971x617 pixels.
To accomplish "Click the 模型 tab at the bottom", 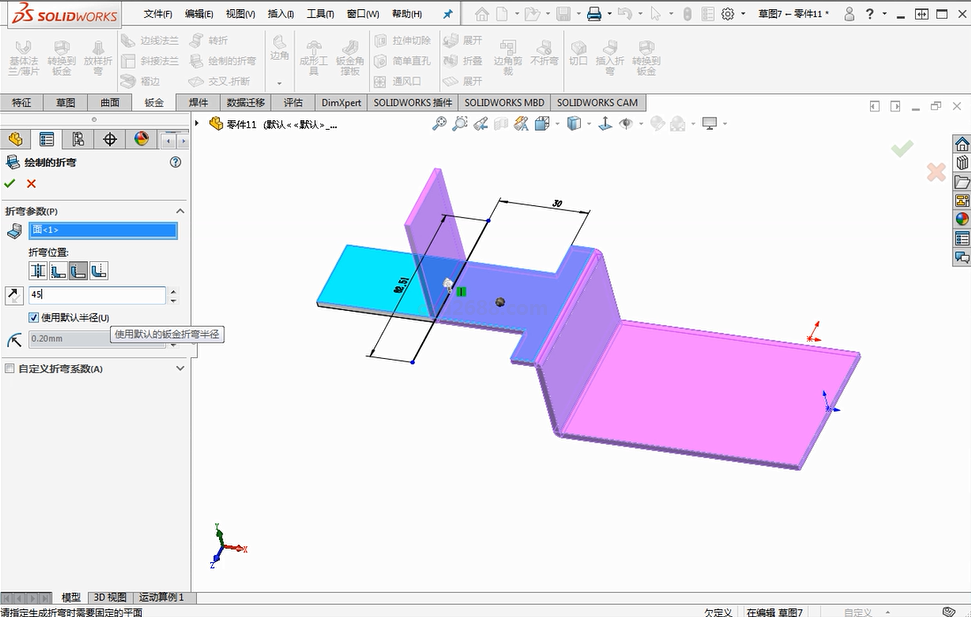I will click(x=71, y=597).
